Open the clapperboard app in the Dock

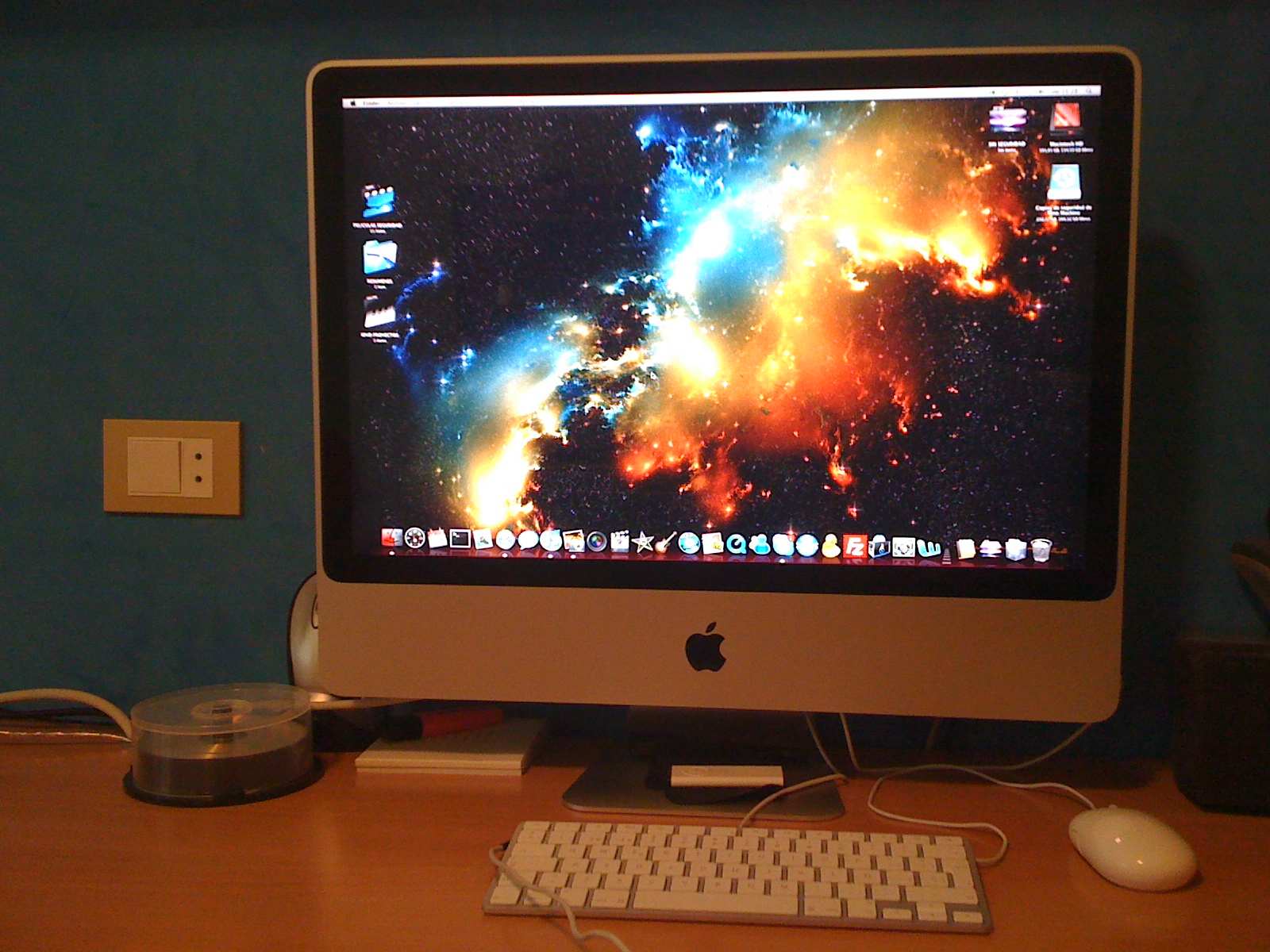click(x=619, y=542)
